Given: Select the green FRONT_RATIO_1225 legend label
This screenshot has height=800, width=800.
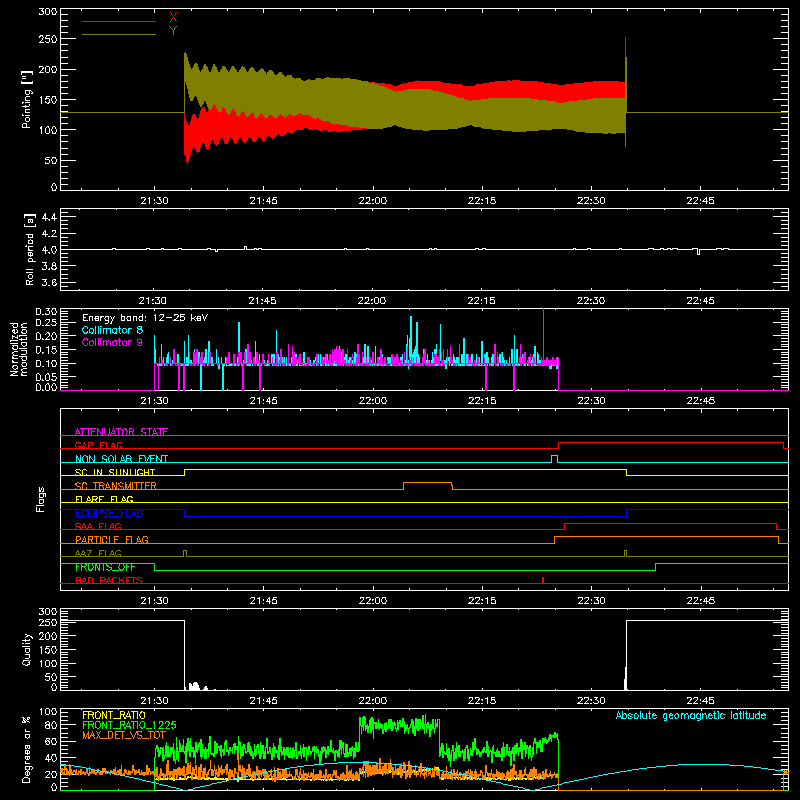Looking at the screenshot, I should [129, 725].
